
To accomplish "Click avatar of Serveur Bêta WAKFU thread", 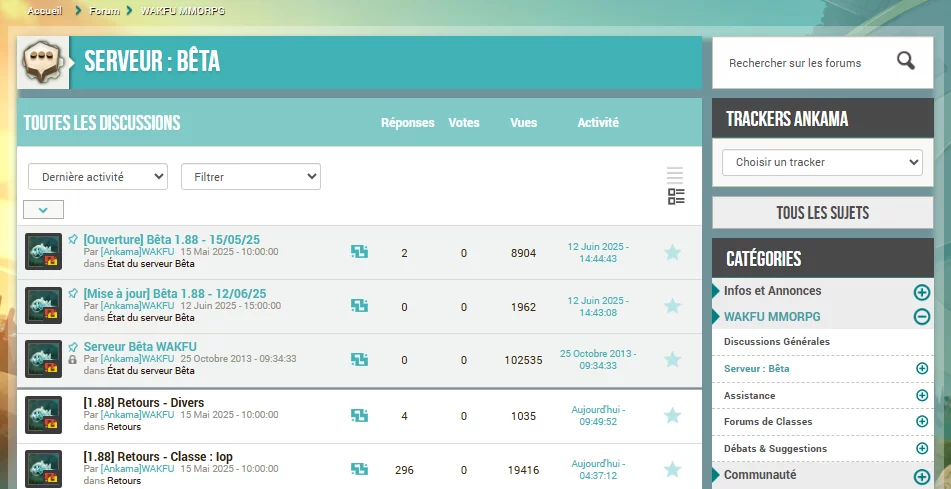I will pos(43,359).
